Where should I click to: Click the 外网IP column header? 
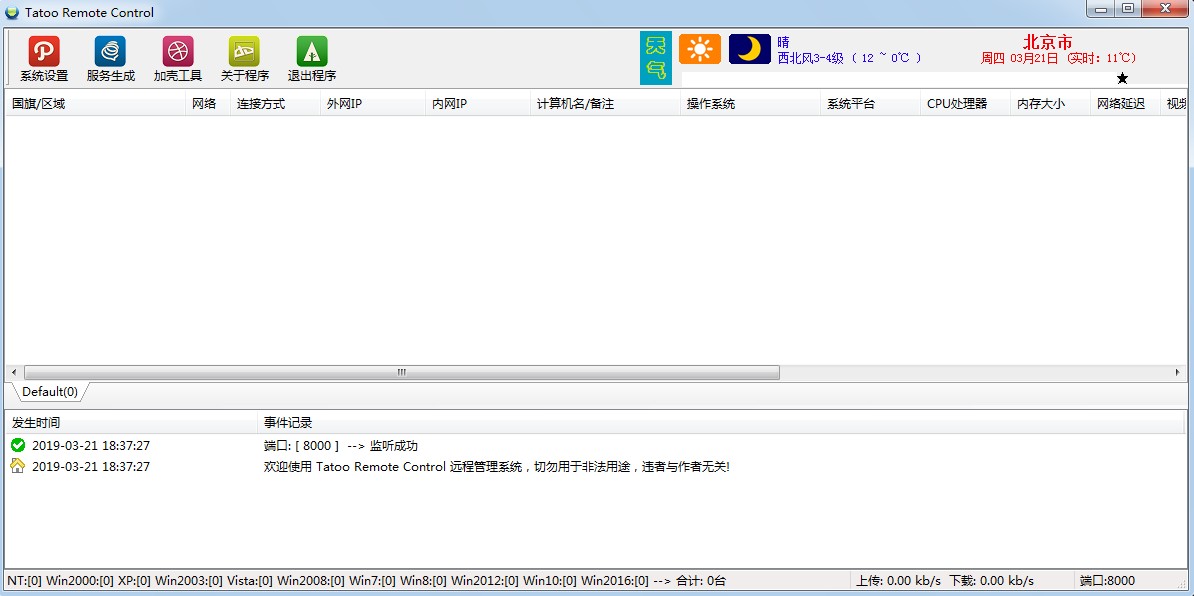coord(372,104)
